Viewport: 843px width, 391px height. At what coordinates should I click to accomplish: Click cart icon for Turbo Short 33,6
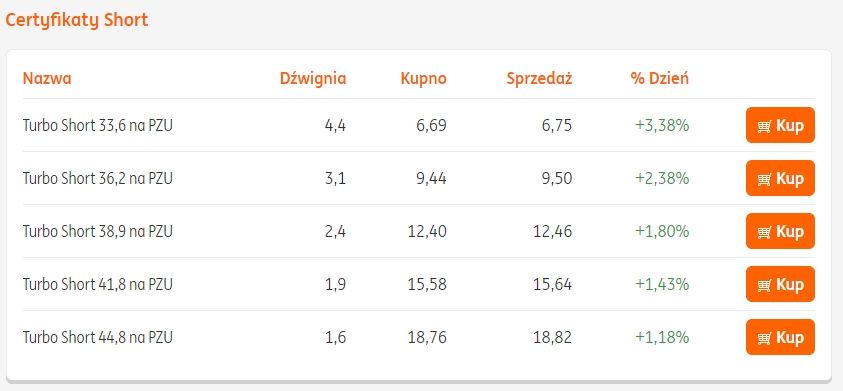tap(765, 126)
